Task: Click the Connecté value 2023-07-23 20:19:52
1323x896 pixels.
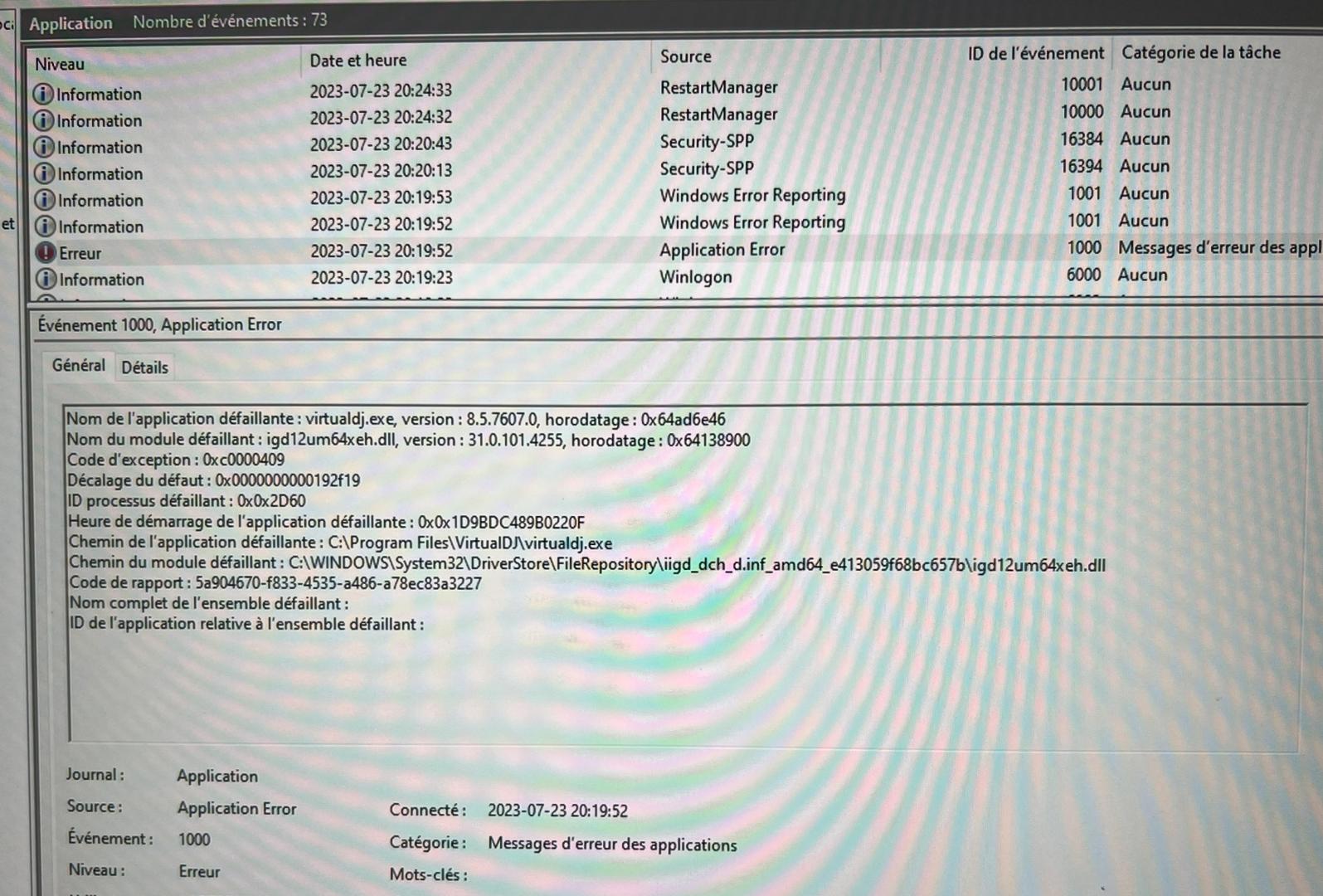Action: (x=557, y=811)
